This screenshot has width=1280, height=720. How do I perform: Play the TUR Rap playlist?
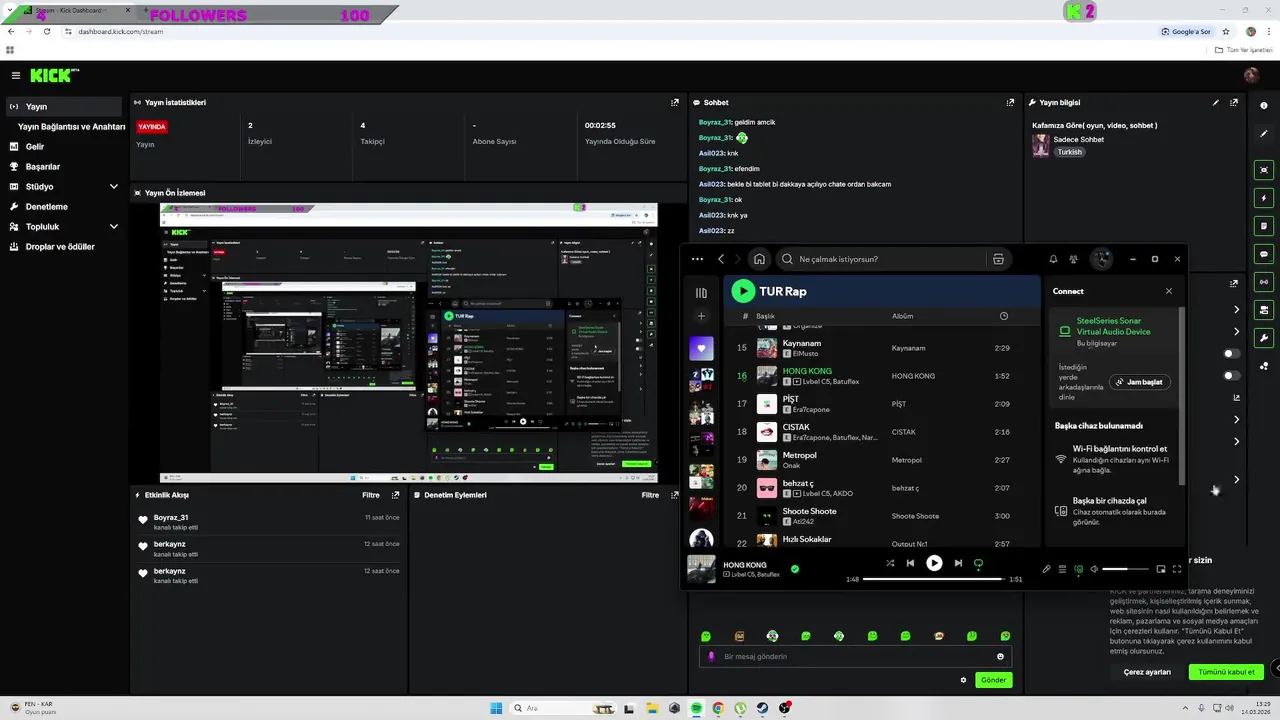tap(742, 291)
